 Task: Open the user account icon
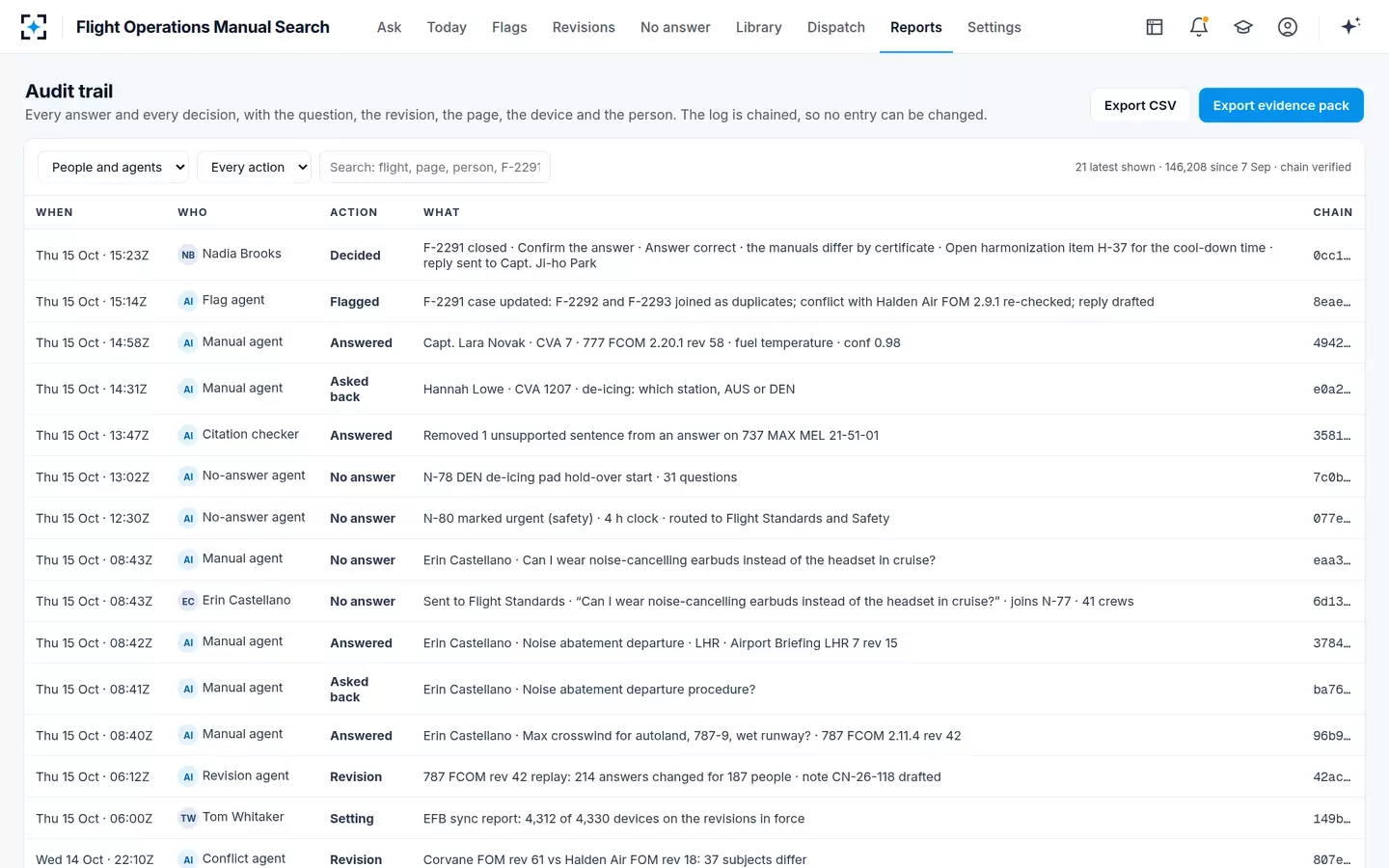pos(1288,27)
